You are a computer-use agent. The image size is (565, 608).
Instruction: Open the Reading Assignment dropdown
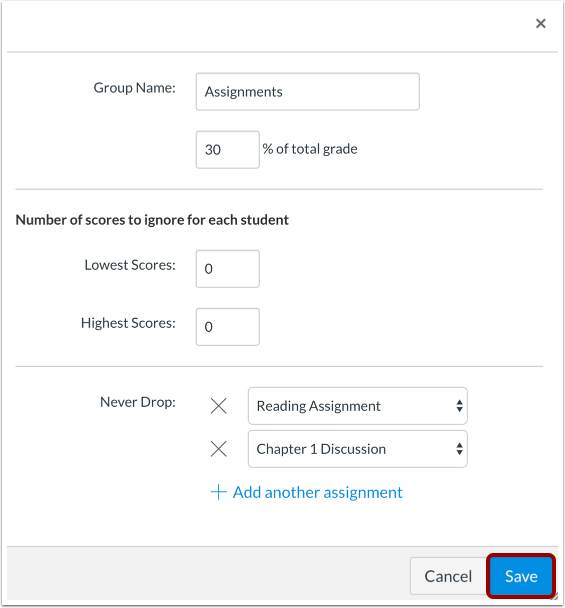click(x=358, y=406)
